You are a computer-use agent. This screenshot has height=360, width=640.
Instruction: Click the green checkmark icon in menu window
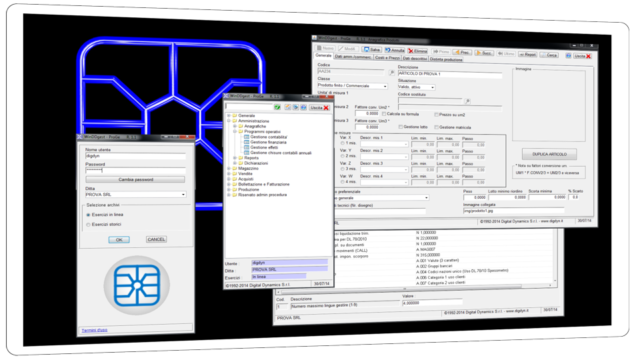pos(277,107)
